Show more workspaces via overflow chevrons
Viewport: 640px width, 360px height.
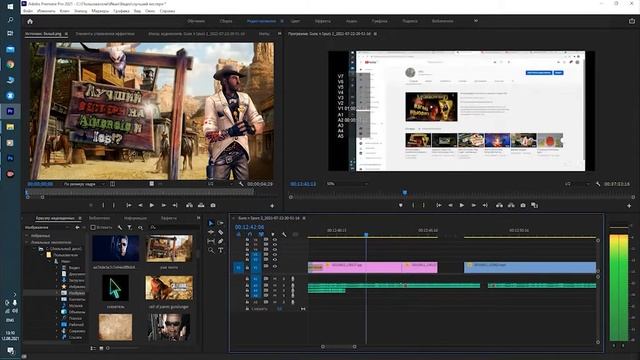click(x=476, y=21)
